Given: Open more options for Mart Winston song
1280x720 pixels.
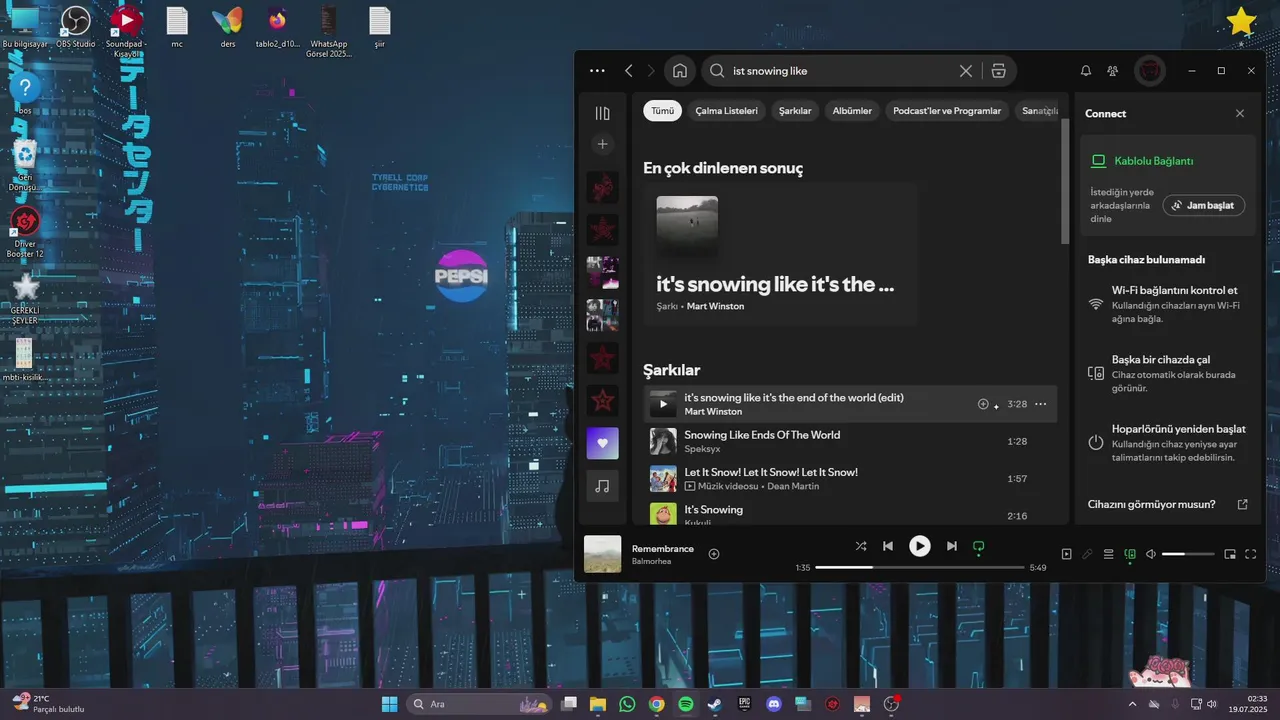Looking at the screenshot, I should click(x=1040, y=404).
